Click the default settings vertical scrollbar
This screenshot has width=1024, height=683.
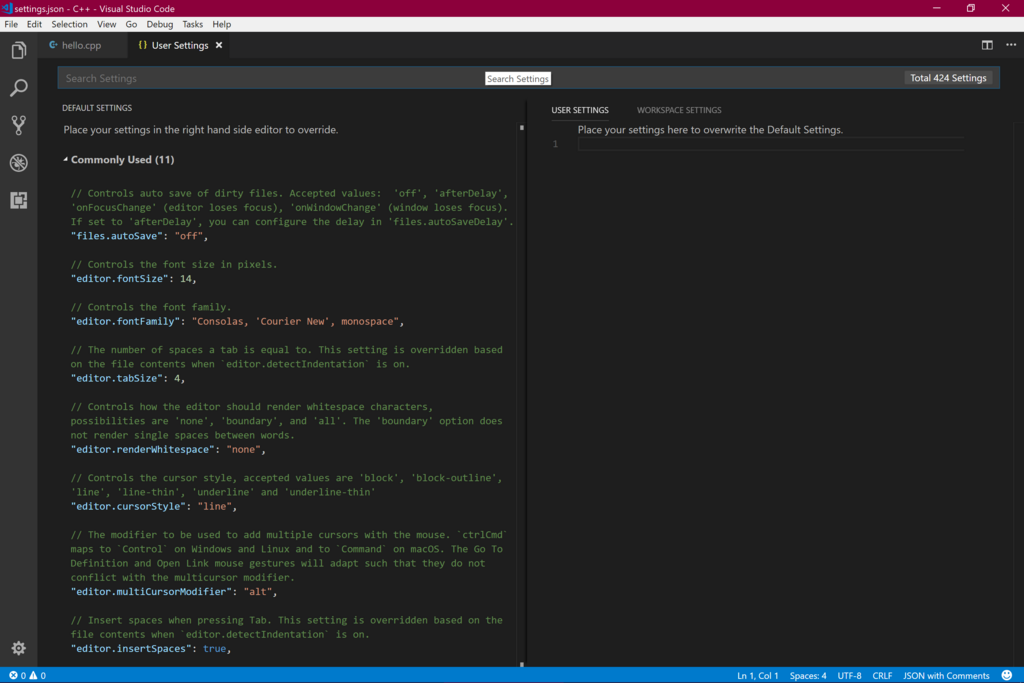(521, 395)
